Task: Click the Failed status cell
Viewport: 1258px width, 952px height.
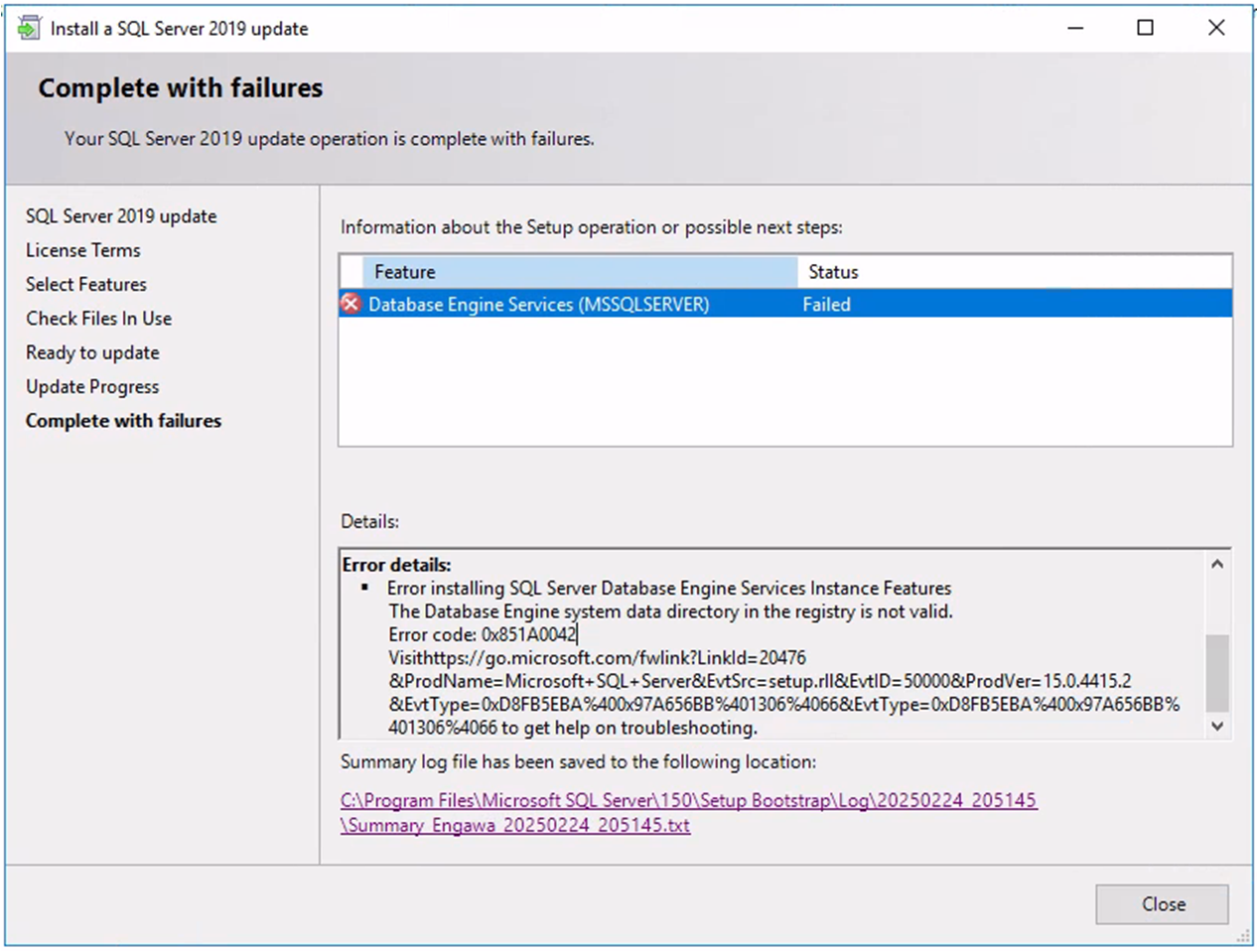Action: pyautogui.click(x=826, y=305)
